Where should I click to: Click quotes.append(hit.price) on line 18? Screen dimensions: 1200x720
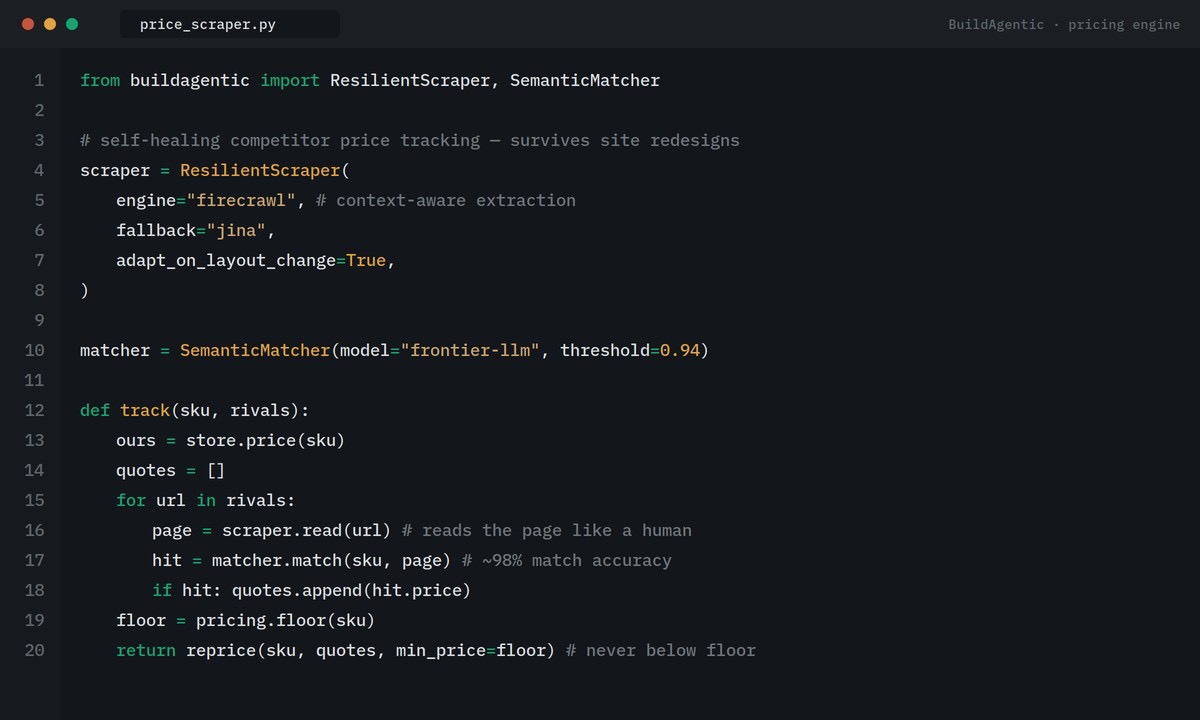(x=352, y=590)
